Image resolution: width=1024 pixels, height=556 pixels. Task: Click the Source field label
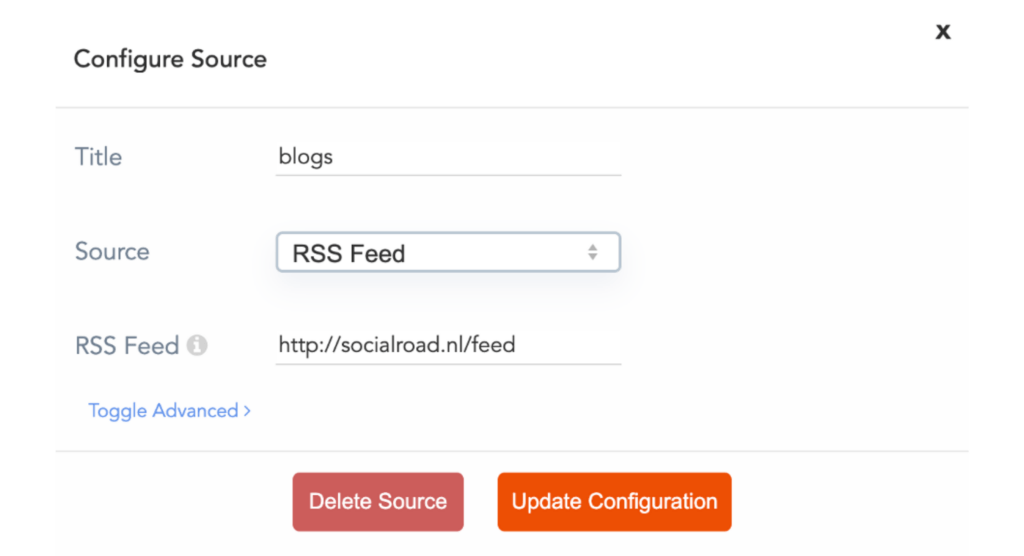pyautogui.click(x=112, y=251)
